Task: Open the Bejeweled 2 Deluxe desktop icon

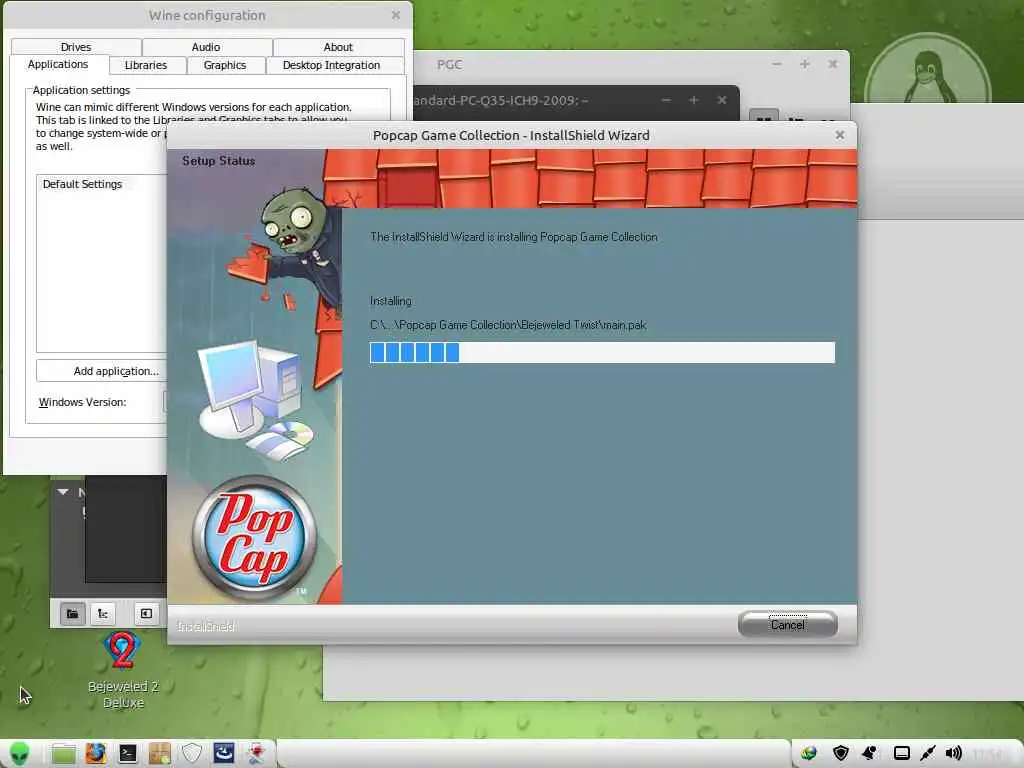Action: [123, 670]
